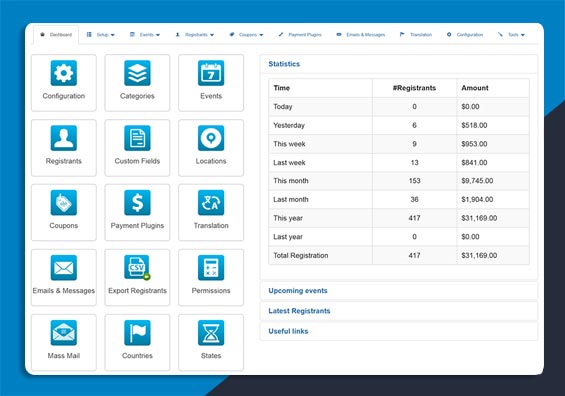
Task: Select Emails & Messages in top menu
Action: click(x=361, y=35)
